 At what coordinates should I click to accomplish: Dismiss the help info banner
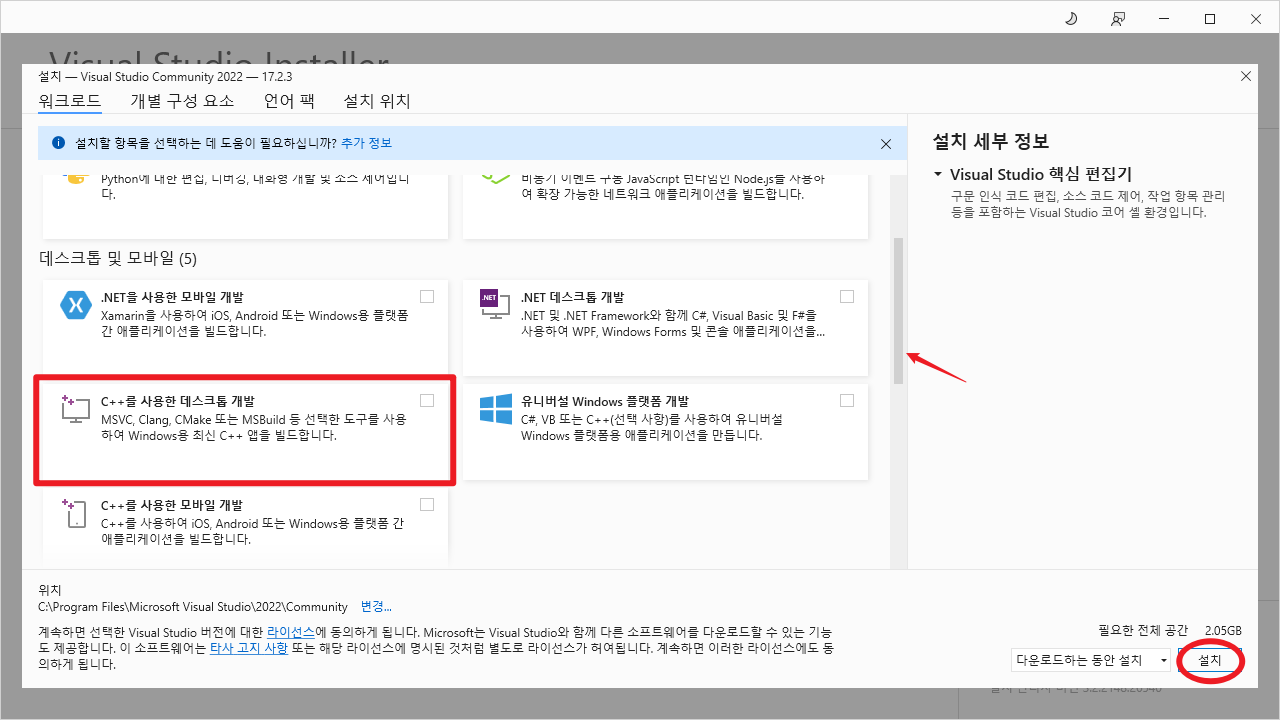(x=885, y=144)
